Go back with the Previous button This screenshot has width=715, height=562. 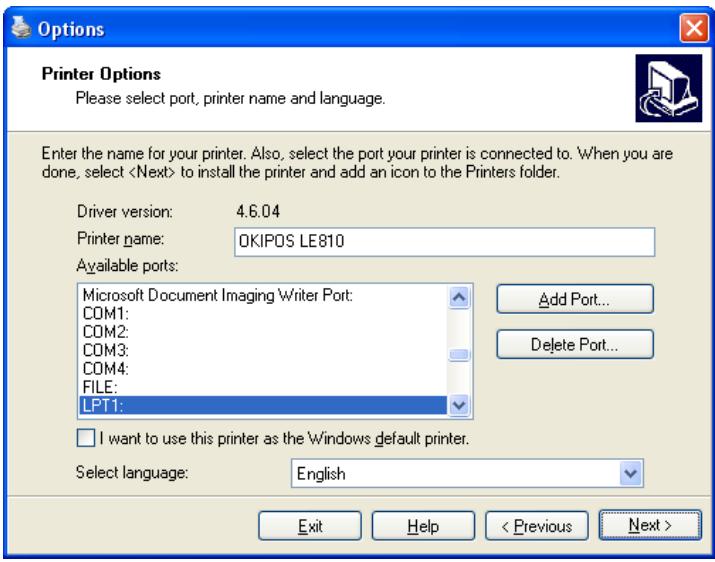click(535, 525)
